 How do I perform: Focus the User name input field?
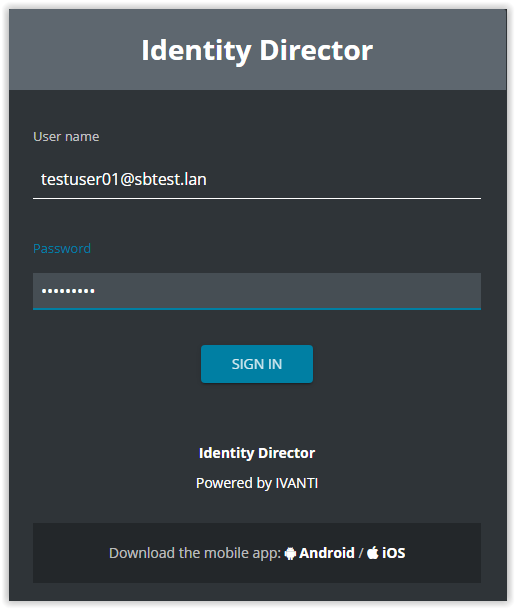coord(257,180)
